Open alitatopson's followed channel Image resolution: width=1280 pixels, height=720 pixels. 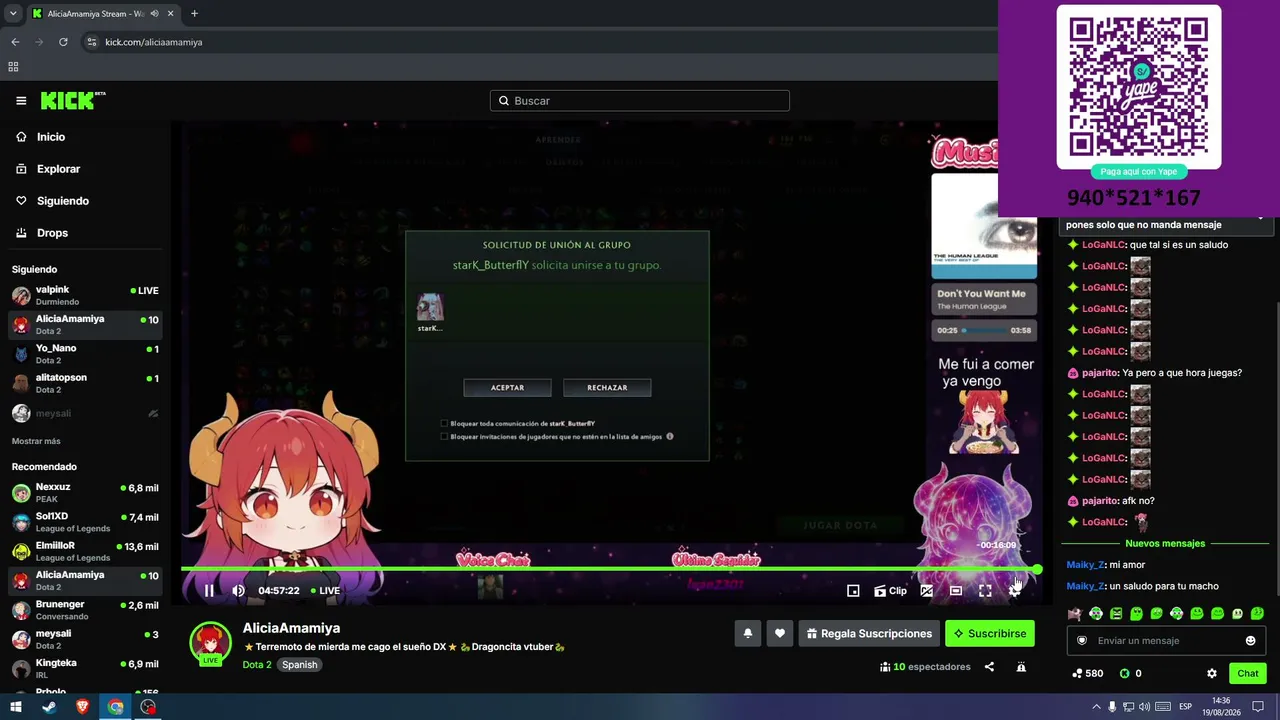click(x=85, y=383)
